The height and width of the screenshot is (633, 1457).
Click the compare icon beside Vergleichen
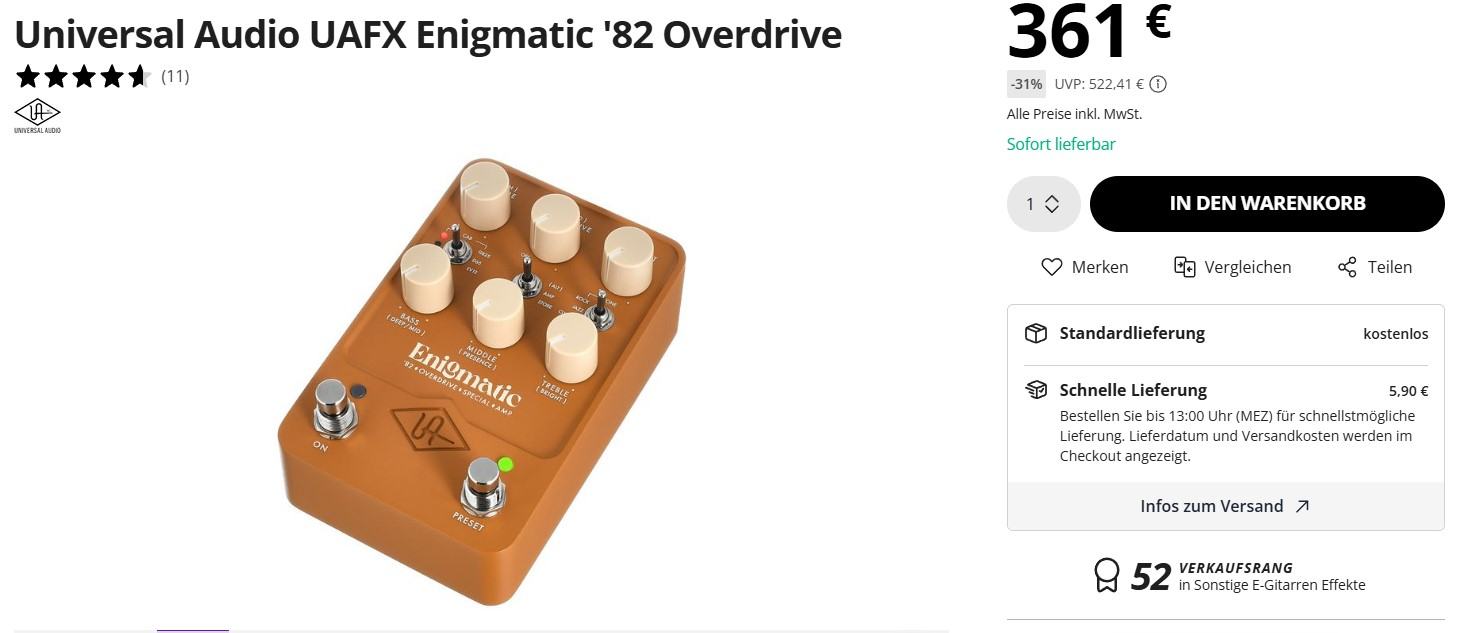tap(1185, 267)
